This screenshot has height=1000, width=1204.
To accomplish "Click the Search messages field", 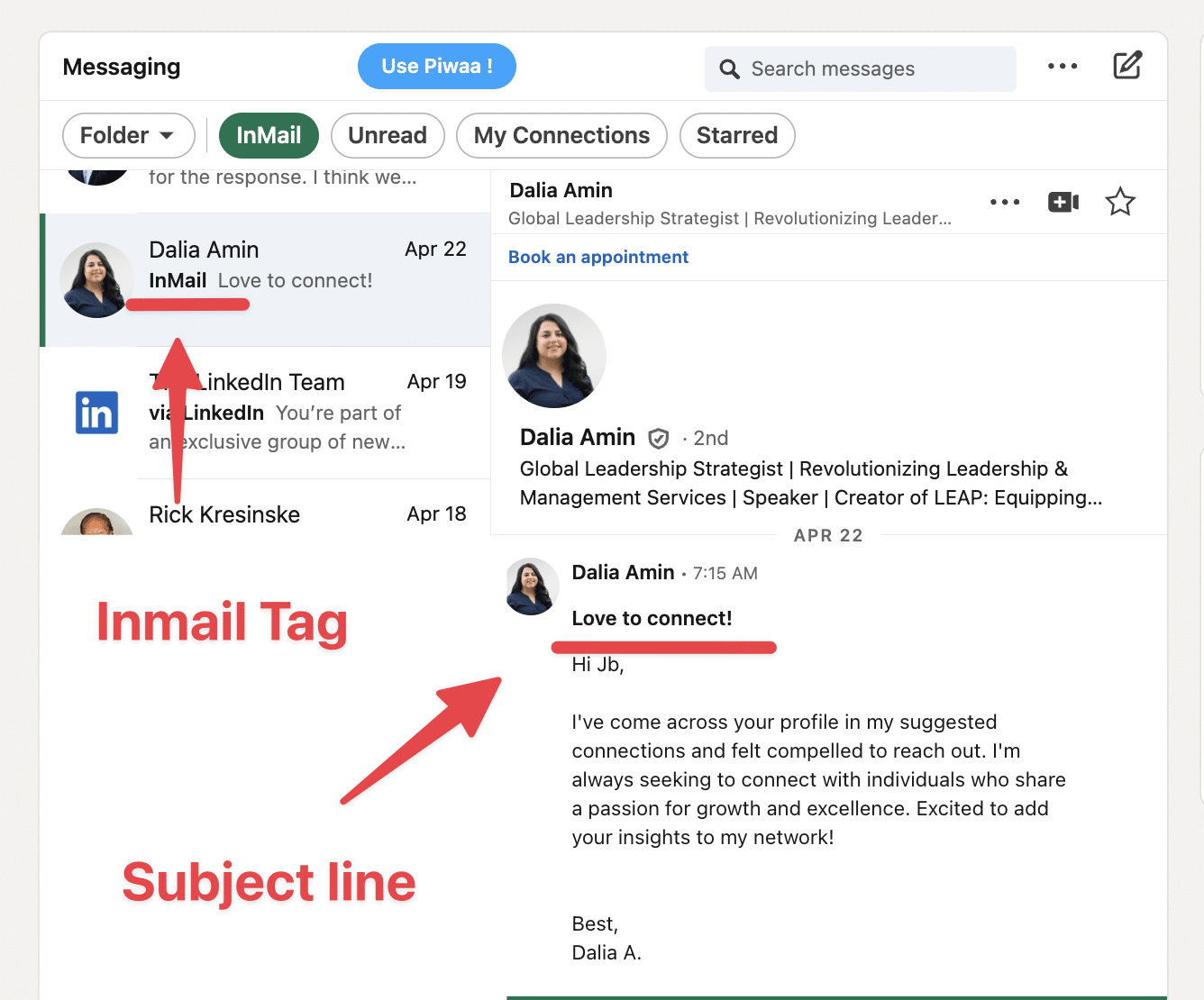I will pyautogui.click(x=861, y=69).
